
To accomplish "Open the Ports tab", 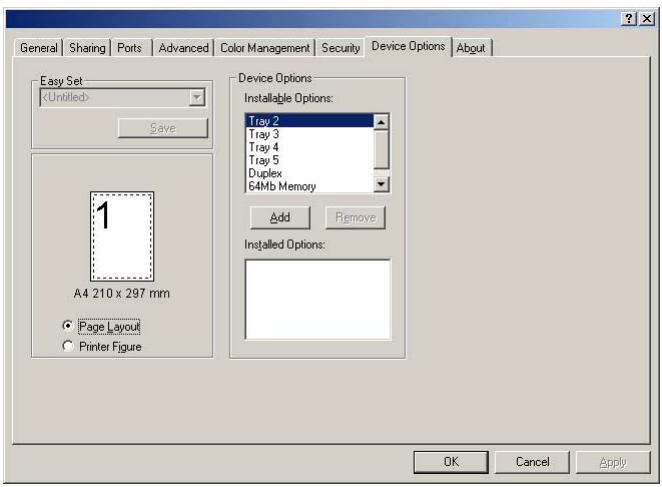I will click(129, 48).
